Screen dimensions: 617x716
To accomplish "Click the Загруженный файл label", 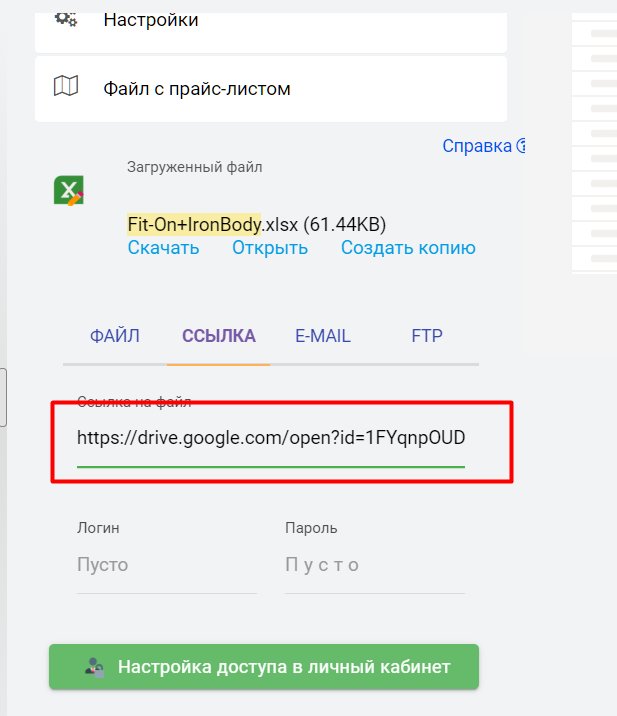I will 195,167.
